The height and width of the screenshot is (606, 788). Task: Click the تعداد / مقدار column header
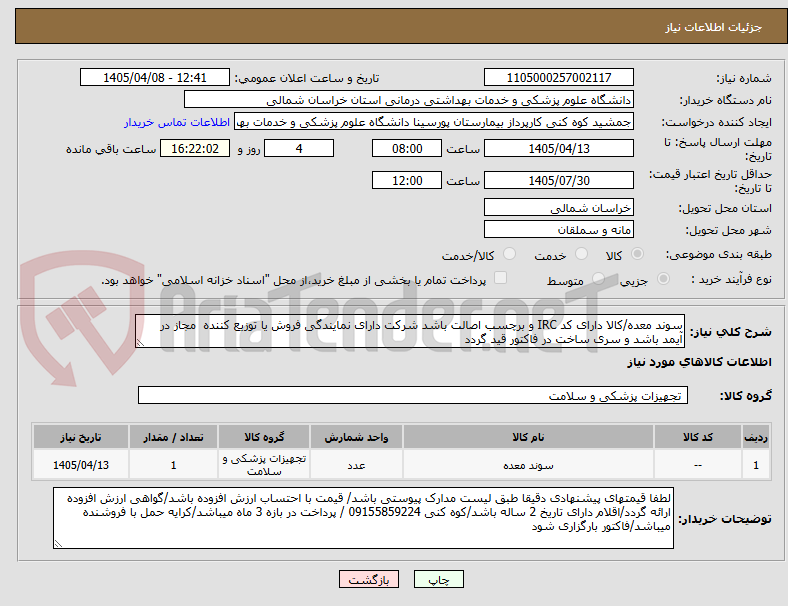click(173, 437)
